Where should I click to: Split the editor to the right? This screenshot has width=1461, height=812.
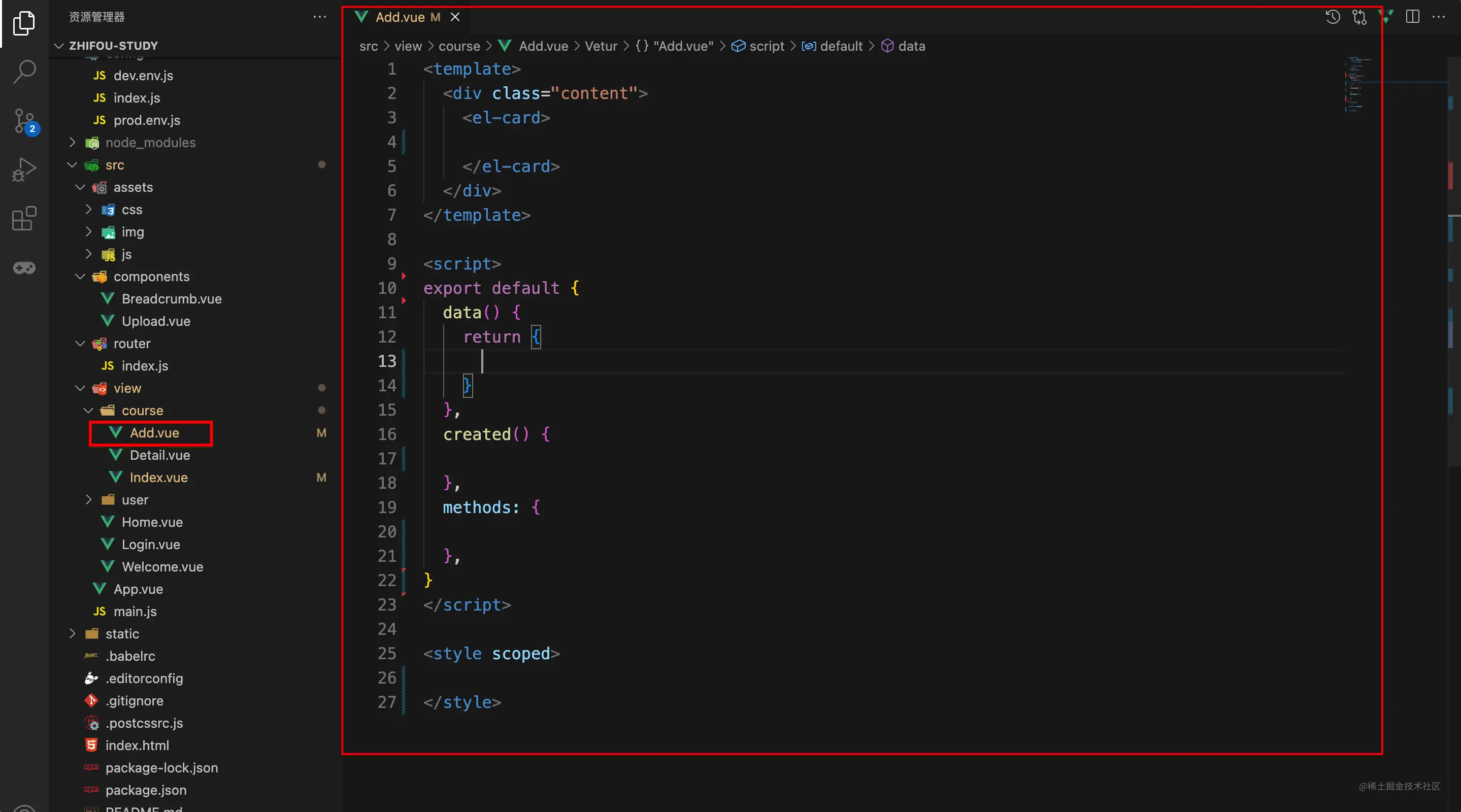[1412, 17]
